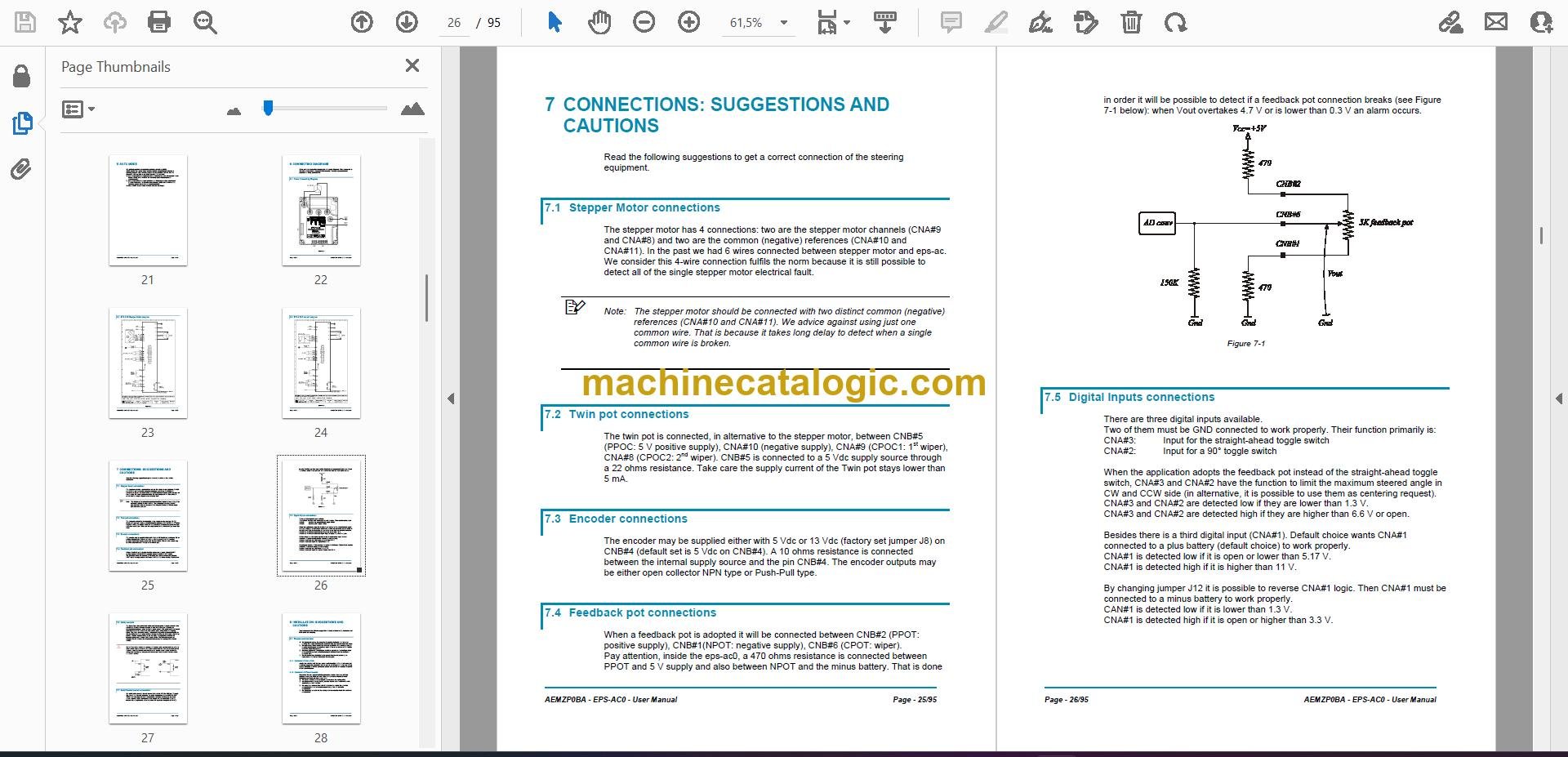Click the 'Figure 7-1' caption
The image size is (1568, 757).
(1246, 344)
